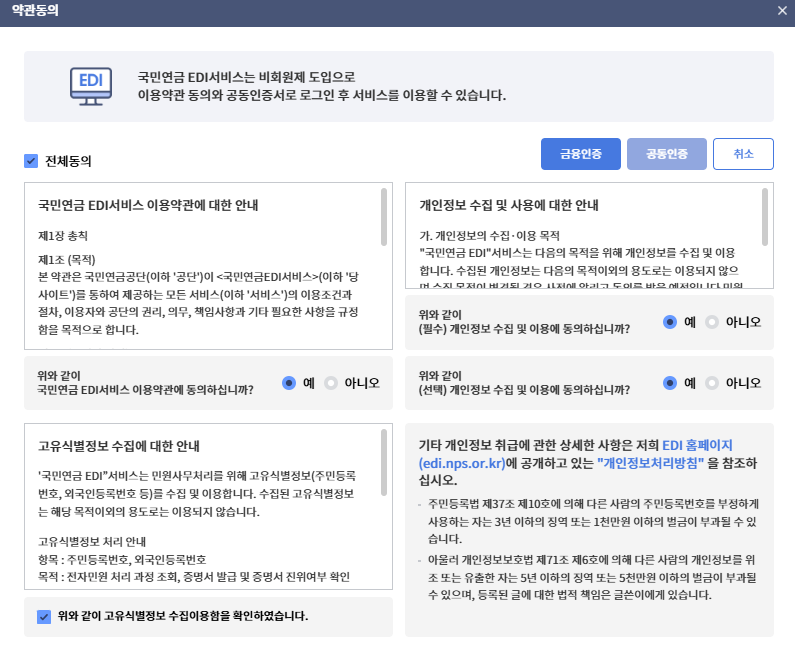Select 아니오 for (선택) 개인정보 수집 동의
The width and height of the screenshot is (795, 654).
[712, 383]
